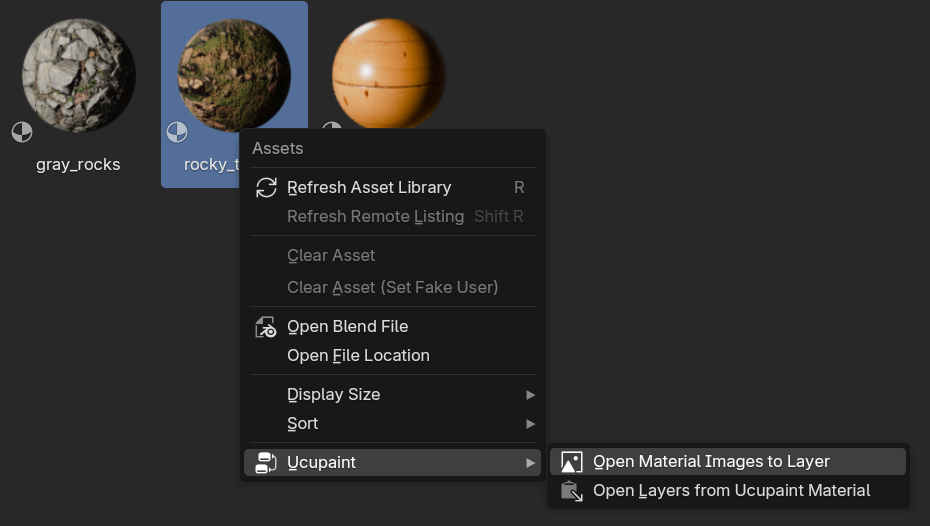Viewport: 930px width, 526px height.
Task: Select the orange wood material sphere
Action: 388,73
